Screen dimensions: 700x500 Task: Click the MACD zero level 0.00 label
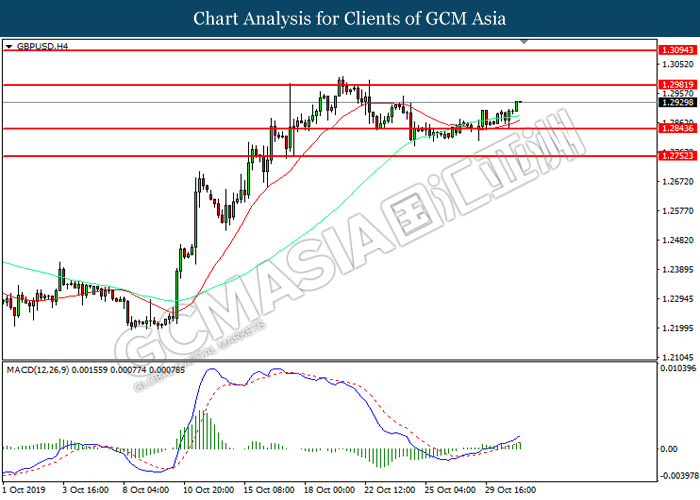click(668, 449)
